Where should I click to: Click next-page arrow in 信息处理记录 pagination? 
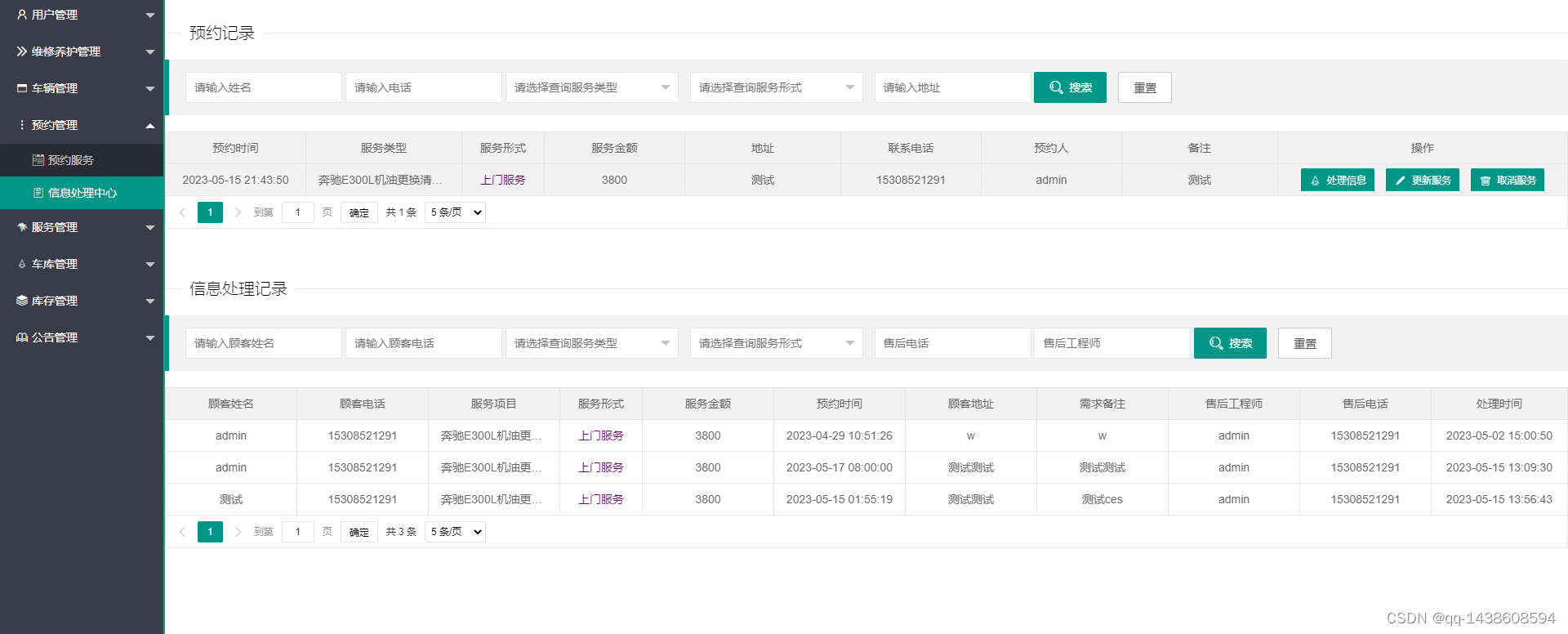click(238, 532)
